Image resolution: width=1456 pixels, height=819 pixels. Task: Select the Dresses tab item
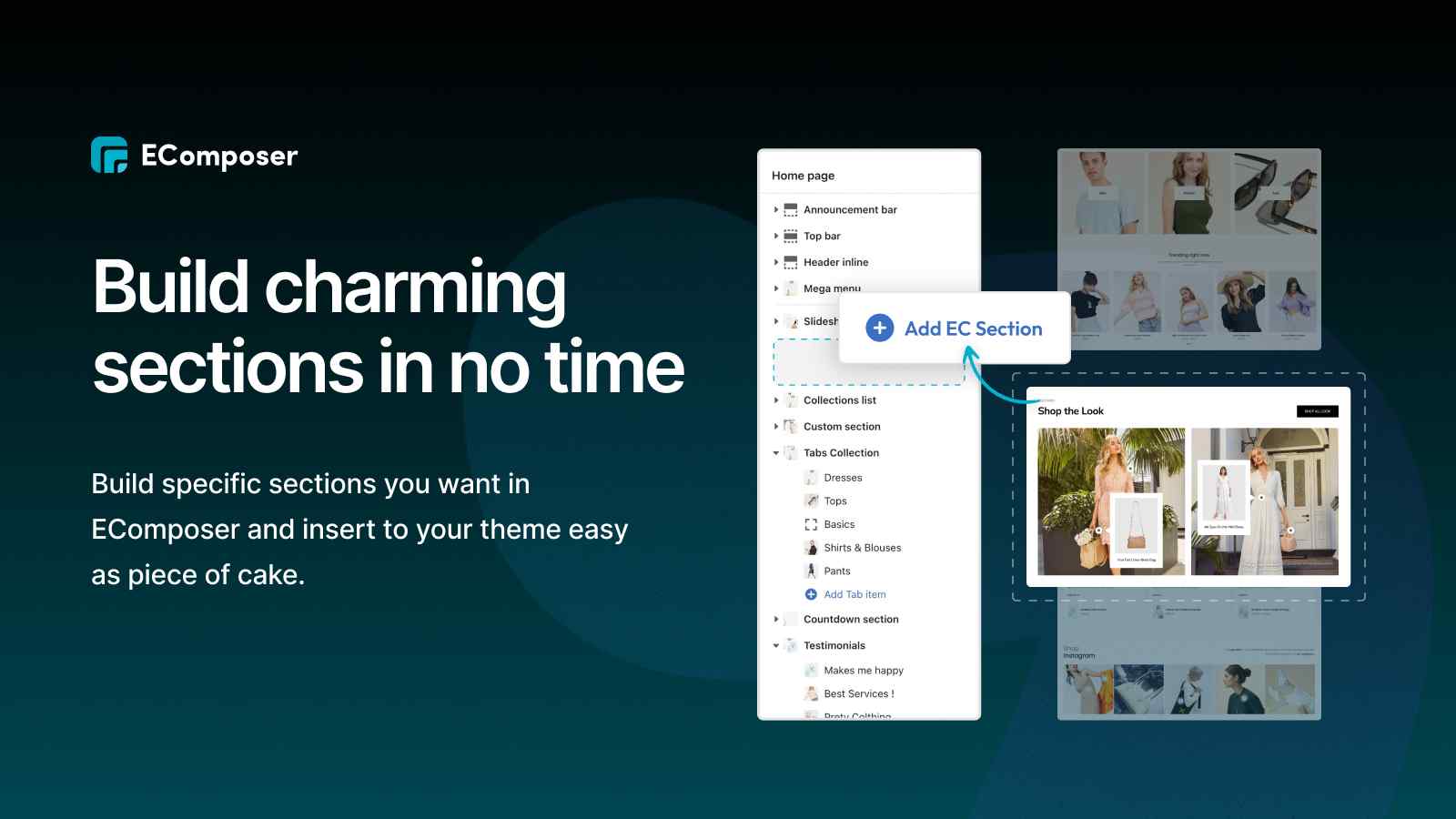point(843,478)
